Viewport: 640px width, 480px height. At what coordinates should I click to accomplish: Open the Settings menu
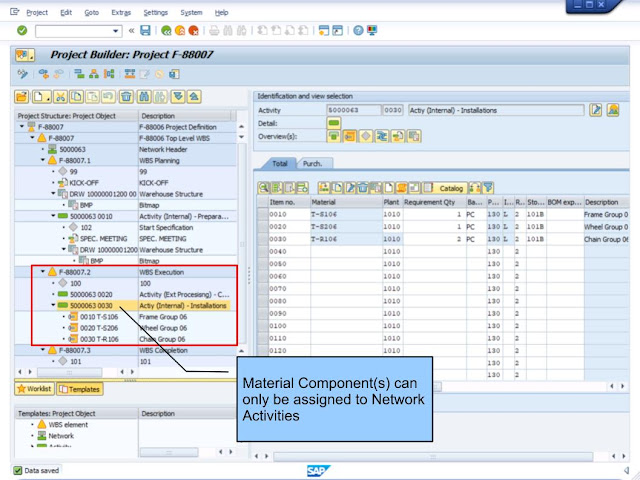156,13
